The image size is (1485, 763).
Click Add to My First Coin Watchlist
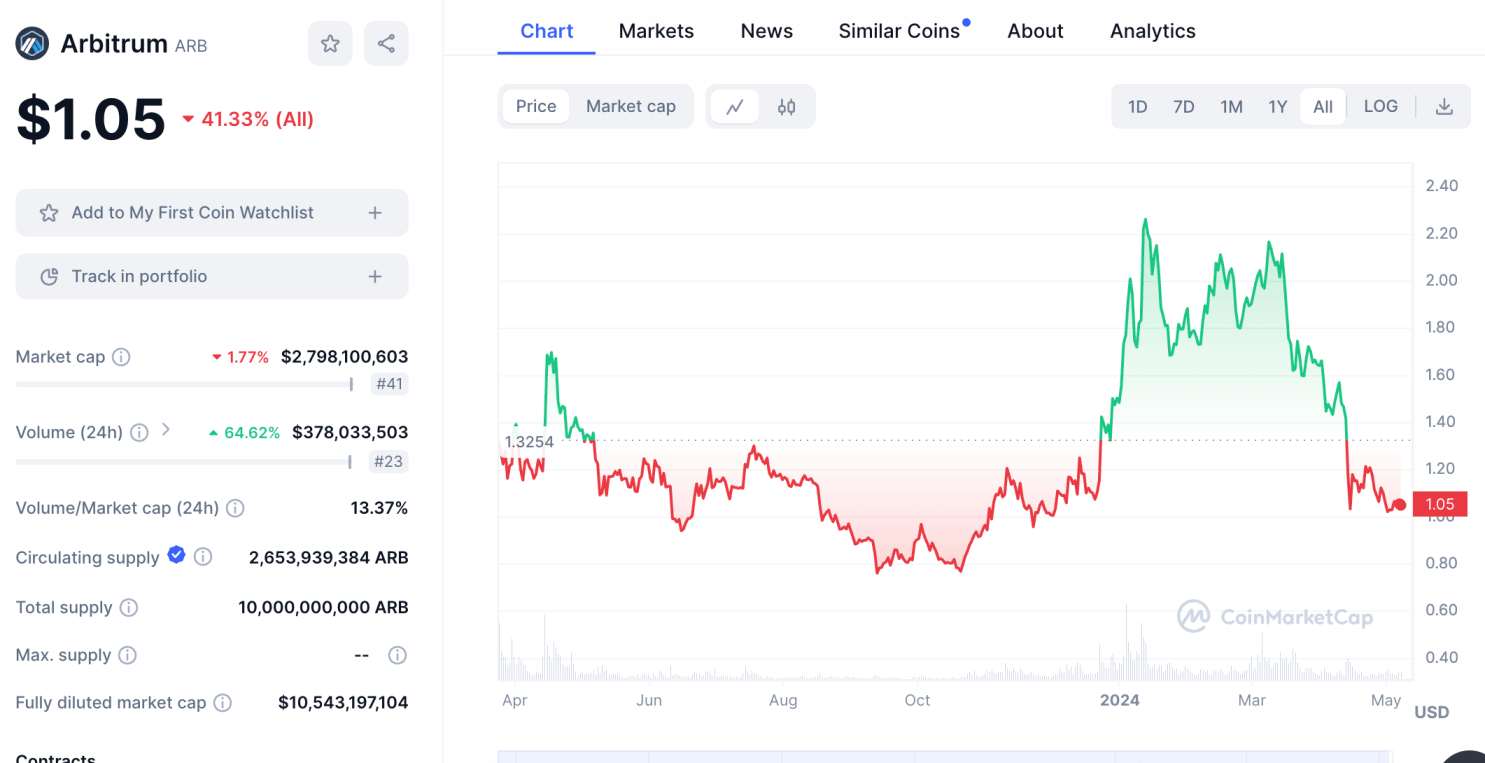pyautogui.click(x=212, y=212)
